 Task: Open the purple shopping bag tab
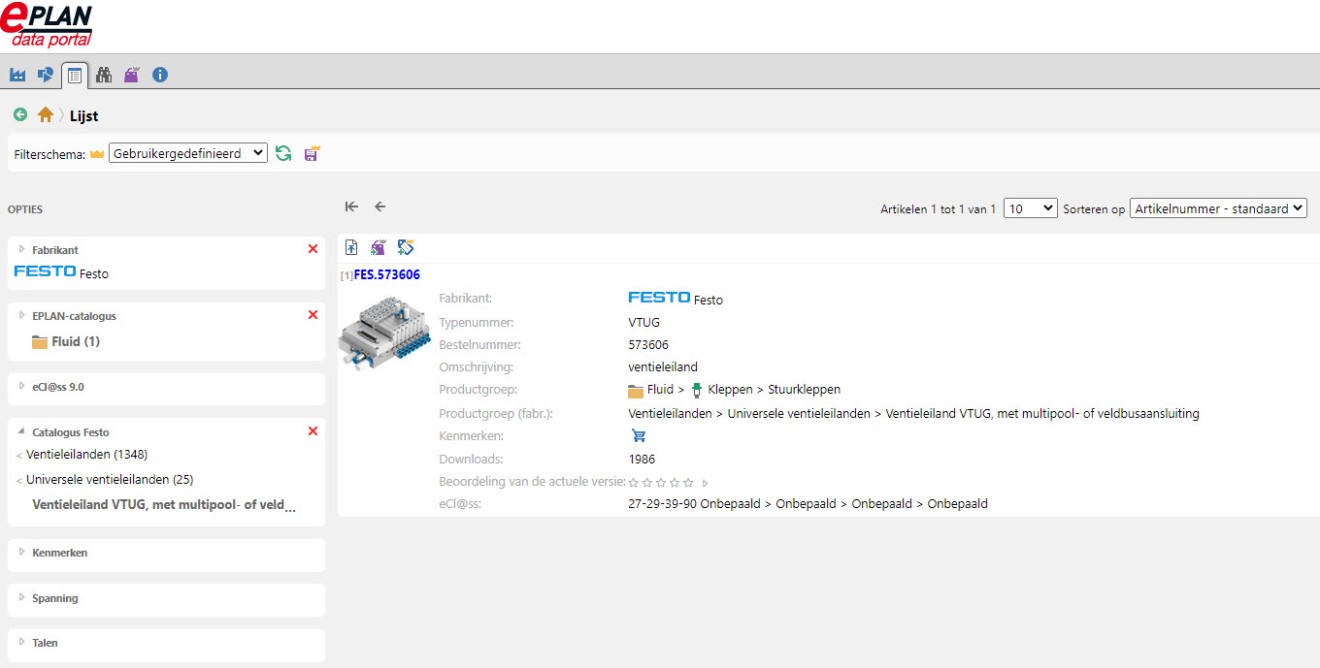pyautogui.click(x=132, y=75)
